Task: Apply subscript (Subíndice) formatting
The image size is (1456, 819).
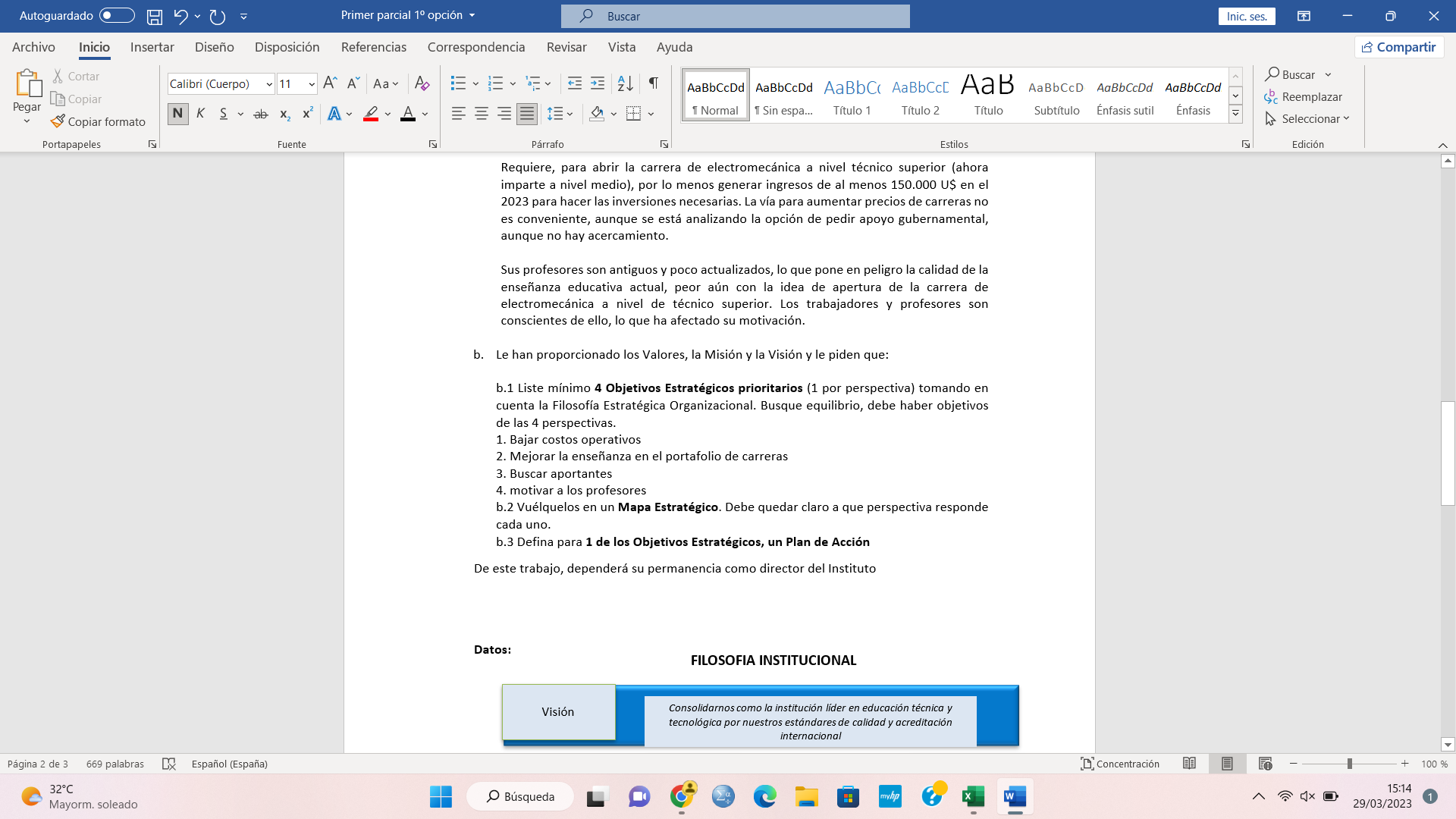Action: pyautogui.click(x=284, y=113)
